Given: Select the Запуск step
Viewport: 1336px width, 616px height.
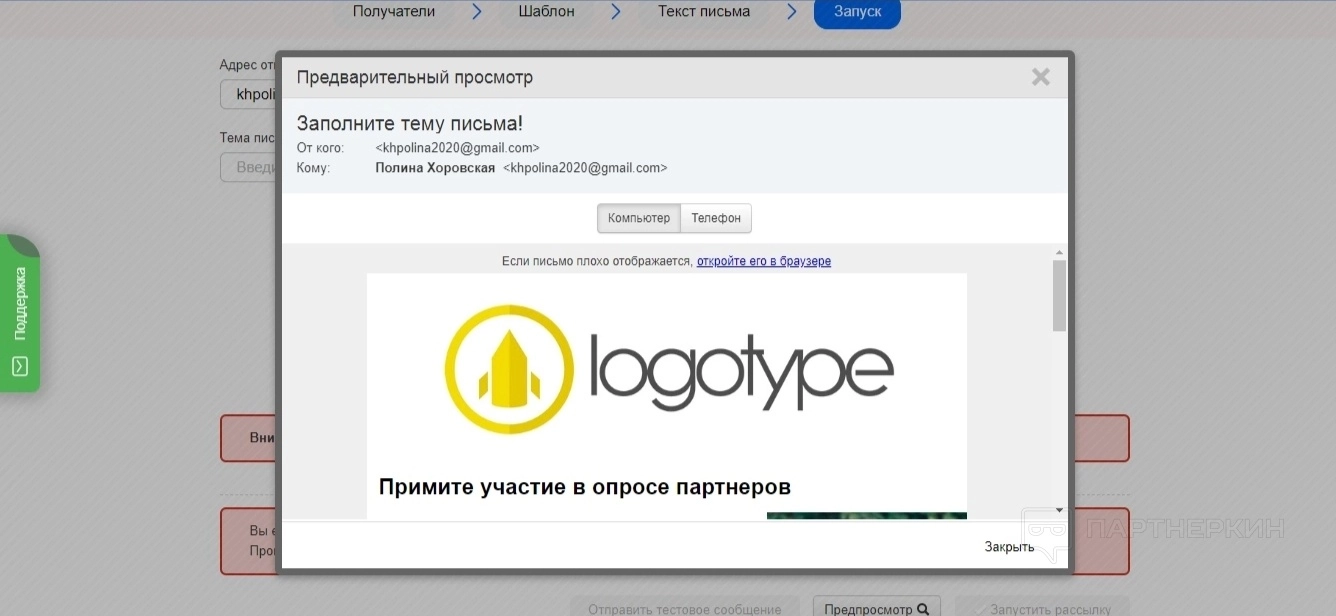Looking at the screenshot, I should click(x=857, y=12).
